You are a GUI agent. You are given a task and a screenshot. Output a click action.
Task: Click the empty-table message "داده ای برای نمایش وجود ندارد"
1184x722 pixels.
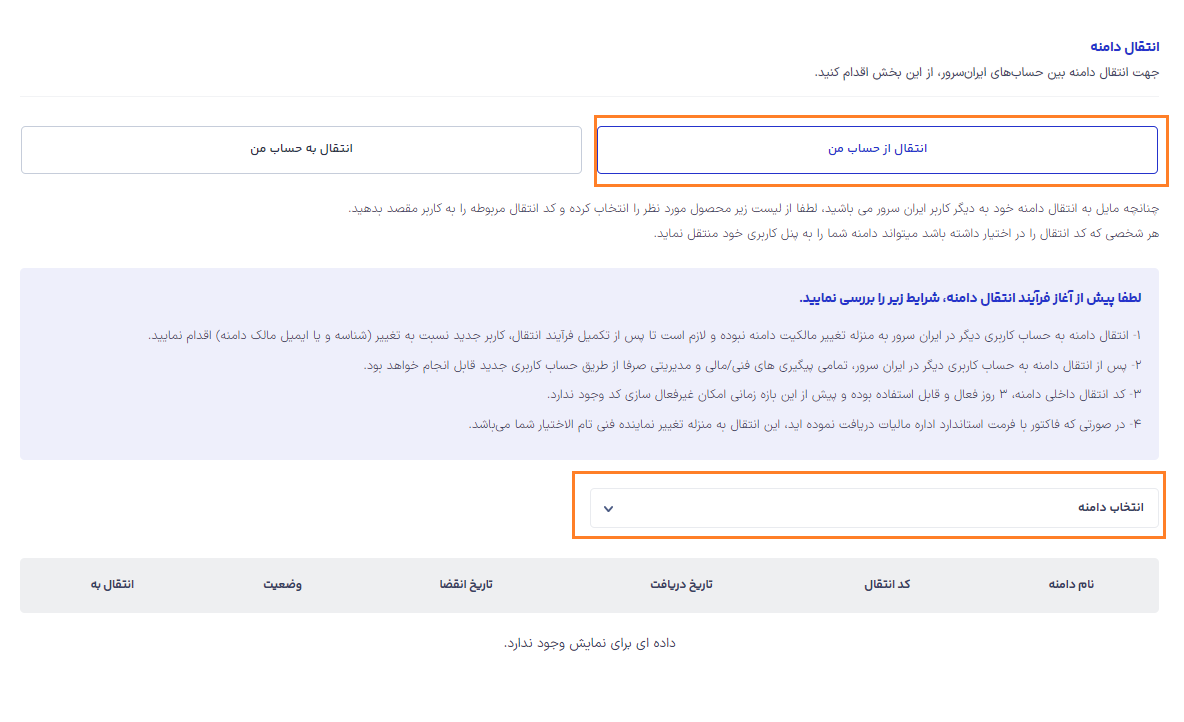pos(590,643)
